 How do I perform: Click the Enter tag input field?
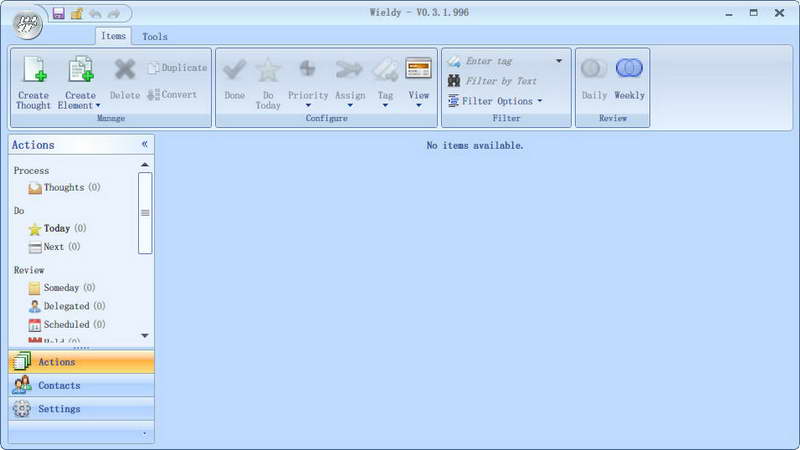point(505,61)
